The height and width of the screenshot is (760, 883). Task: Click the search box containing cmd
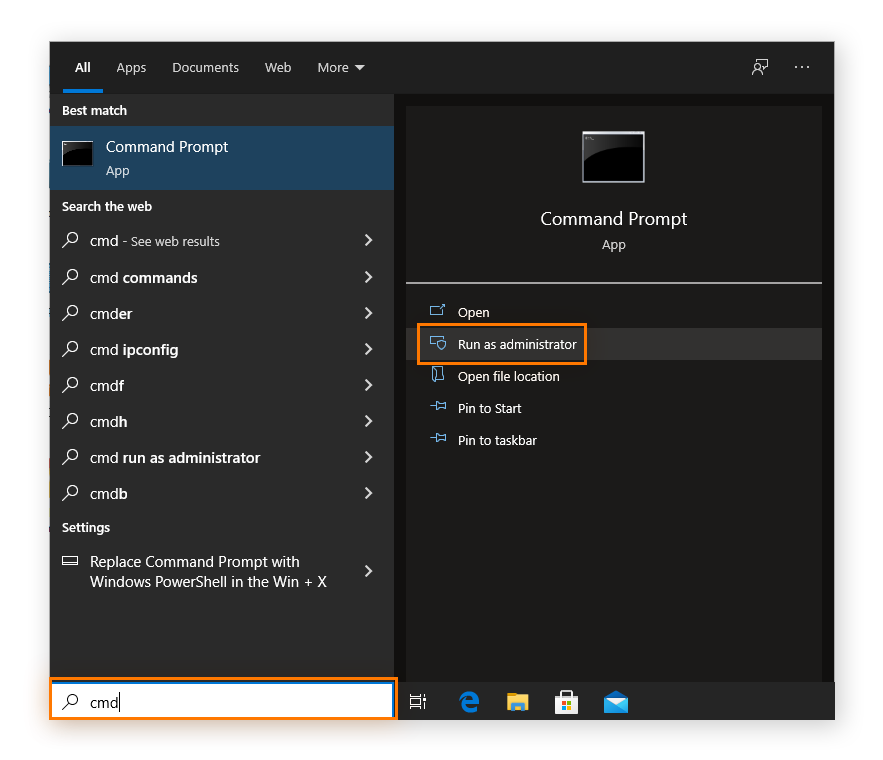223,700
